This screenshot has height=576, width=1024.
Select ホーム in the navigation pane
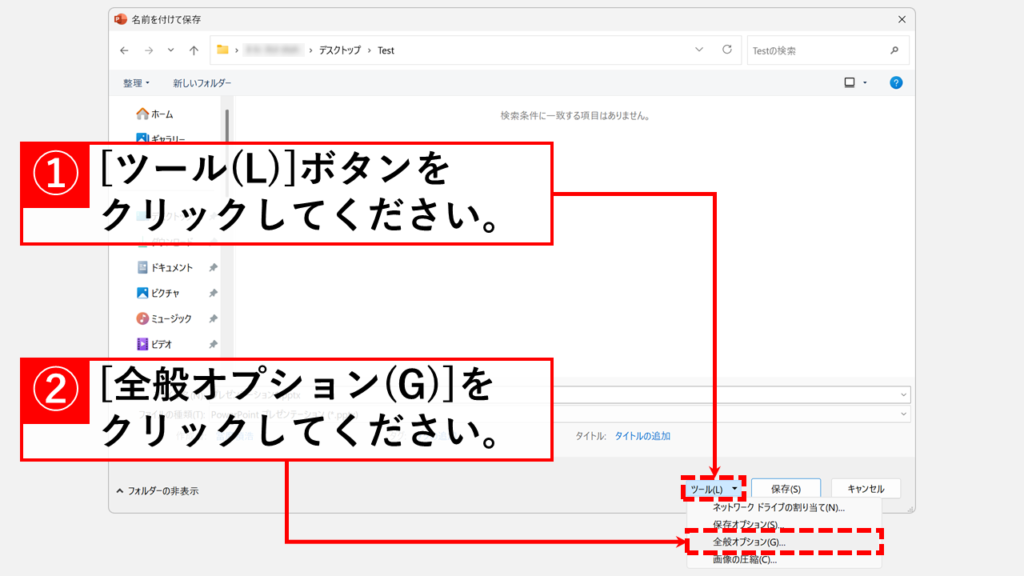pos(155,114)
